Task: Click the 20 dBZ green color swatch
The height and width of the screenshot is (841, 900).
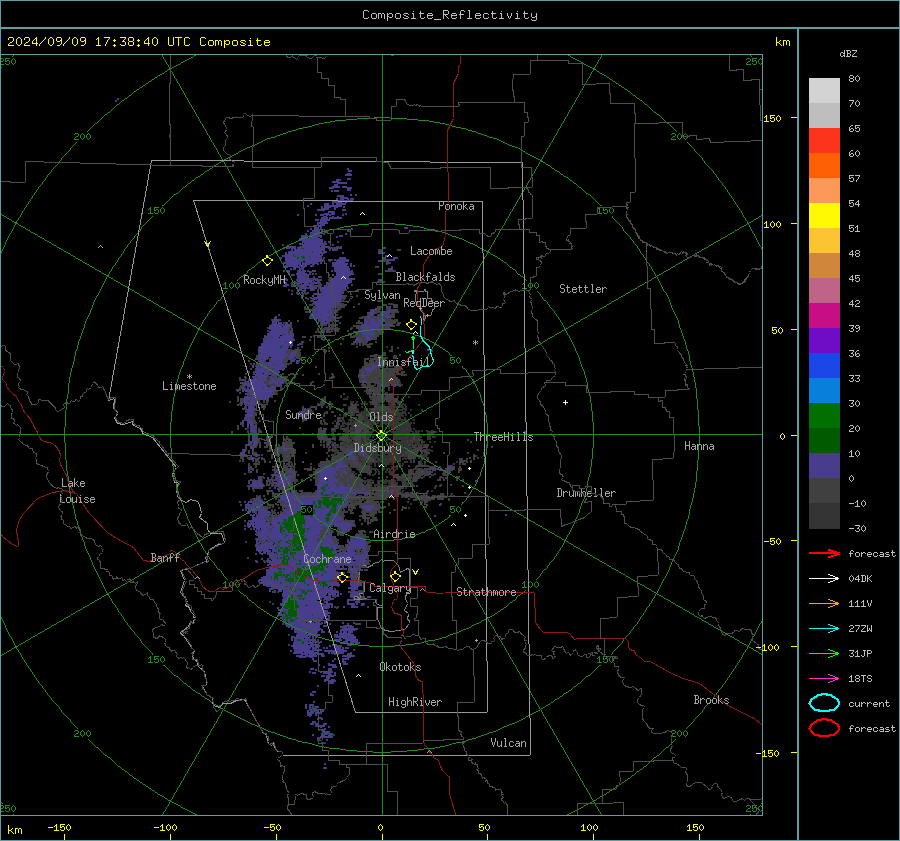Action: click(x=824, y=416)
